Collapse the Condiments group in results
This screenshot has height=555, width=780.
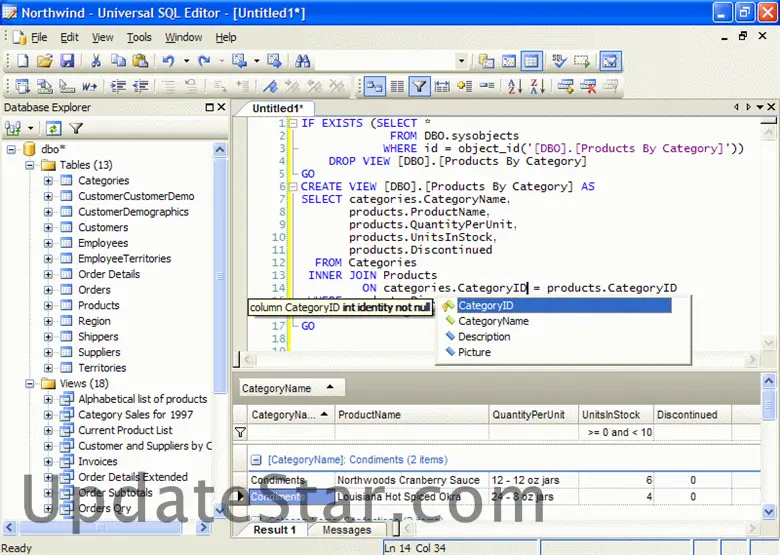[x=256, y=460]
